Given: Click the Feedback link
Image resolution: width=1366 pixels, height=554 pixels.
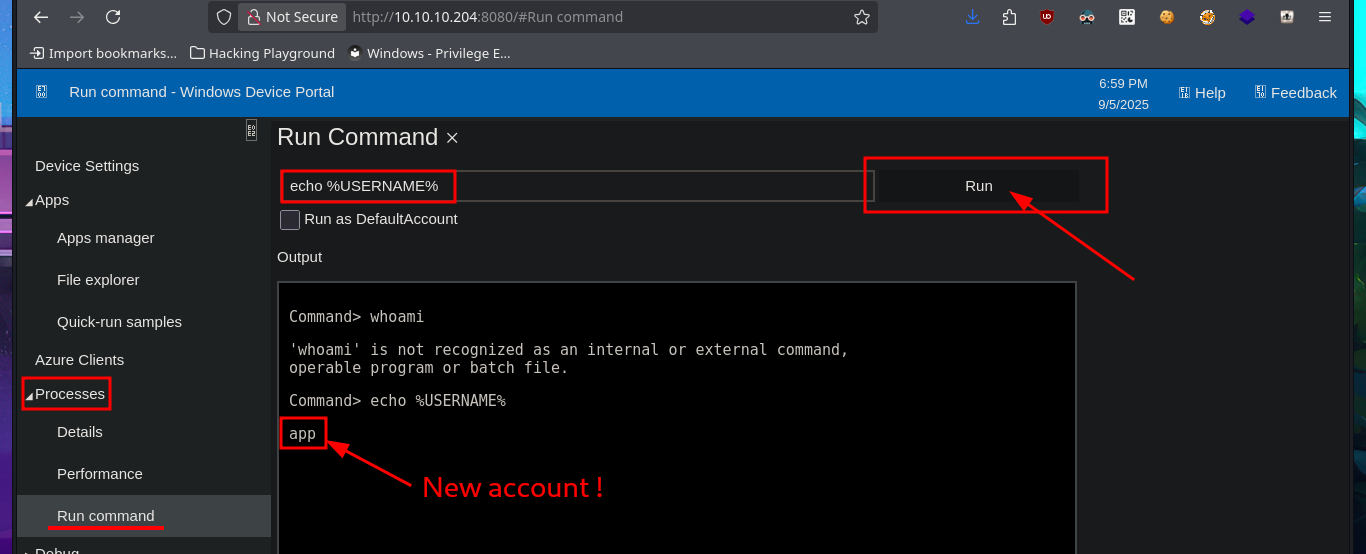Looking at the screenshot, I should click(x=1295, y=93).
